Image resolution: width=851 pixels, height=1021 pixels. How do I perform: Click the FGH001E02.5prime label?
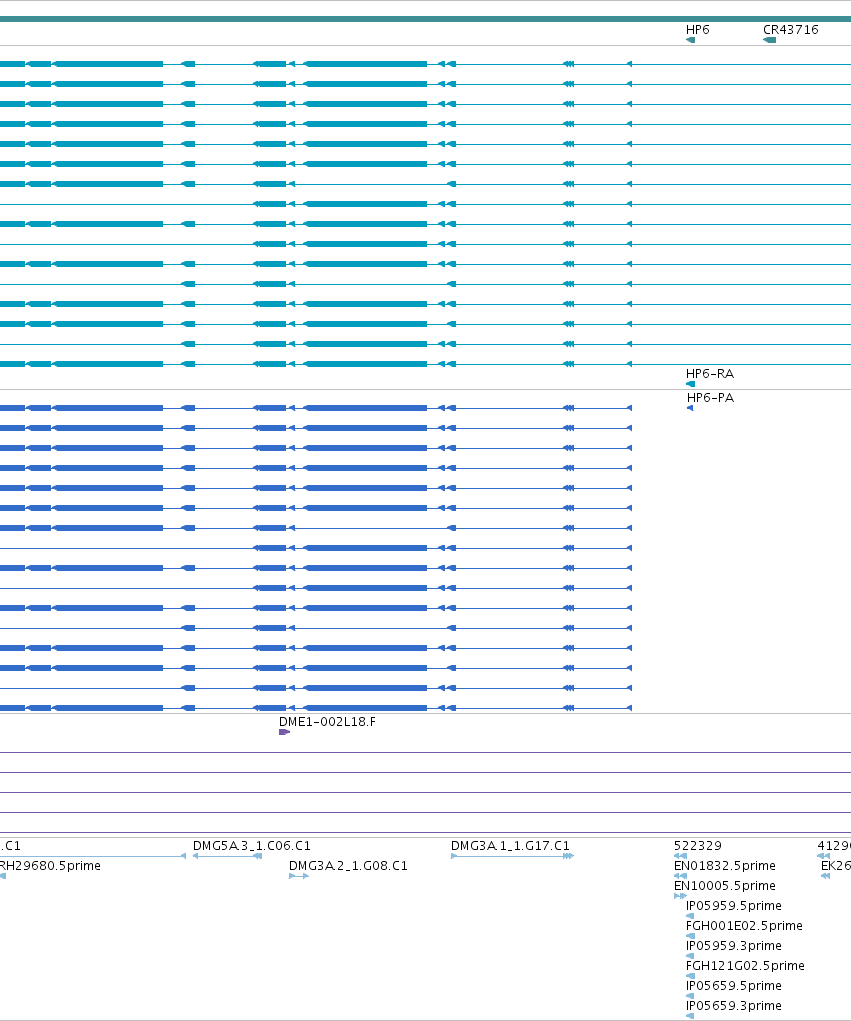click(x=744, y=926)
